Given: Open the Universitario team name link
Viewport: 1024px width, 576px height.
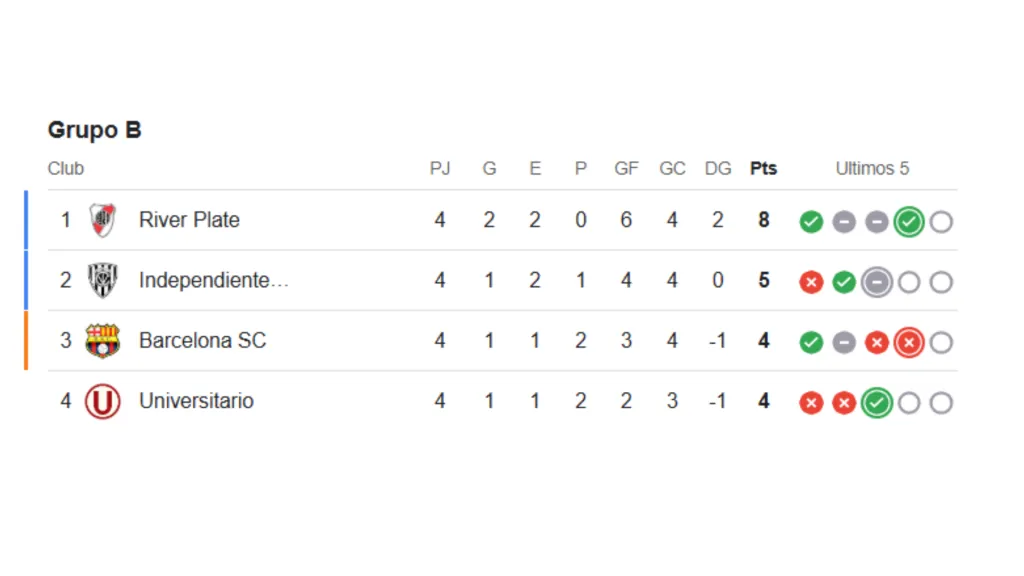Looking at the screenshot, I should tap(196, 401).
